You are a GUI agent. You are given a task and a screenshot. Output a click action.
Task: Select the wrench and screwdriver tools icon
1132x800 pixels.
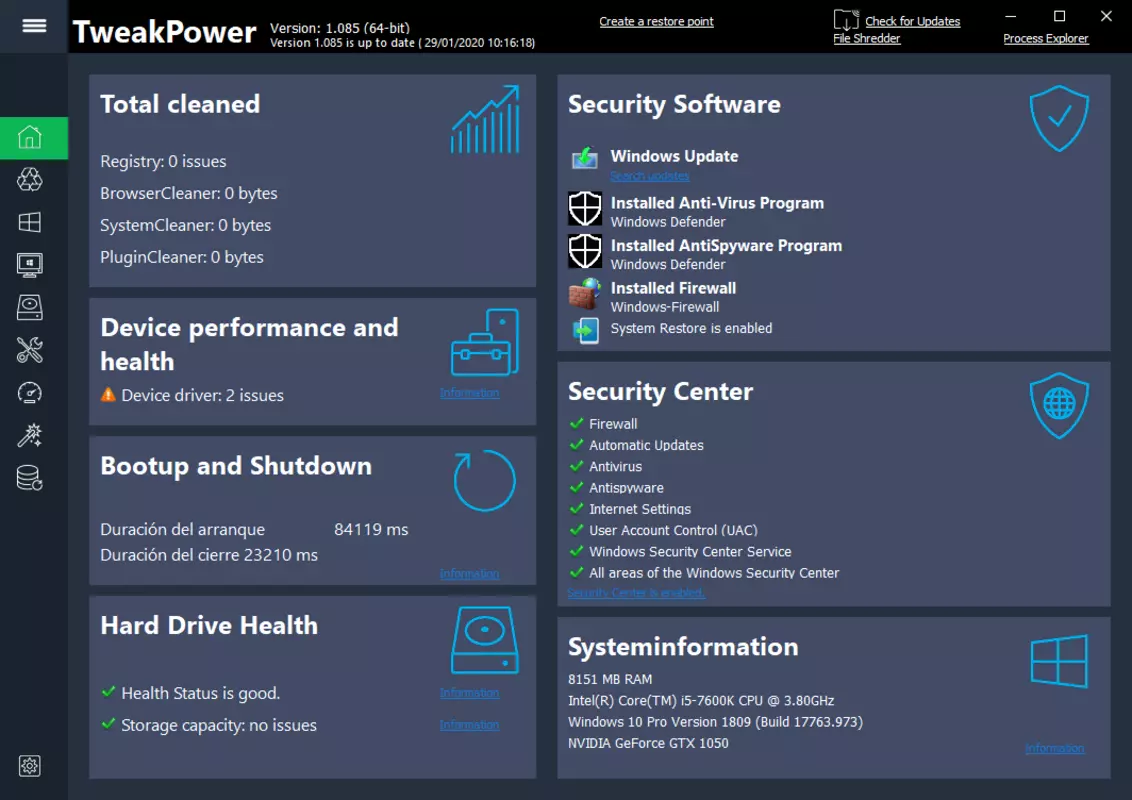[30, 350]
